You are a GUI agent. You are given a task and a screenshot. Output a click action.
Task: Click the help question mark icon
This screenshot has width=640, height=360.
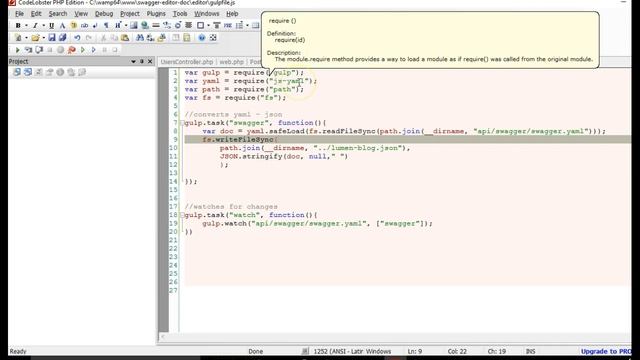202,38
